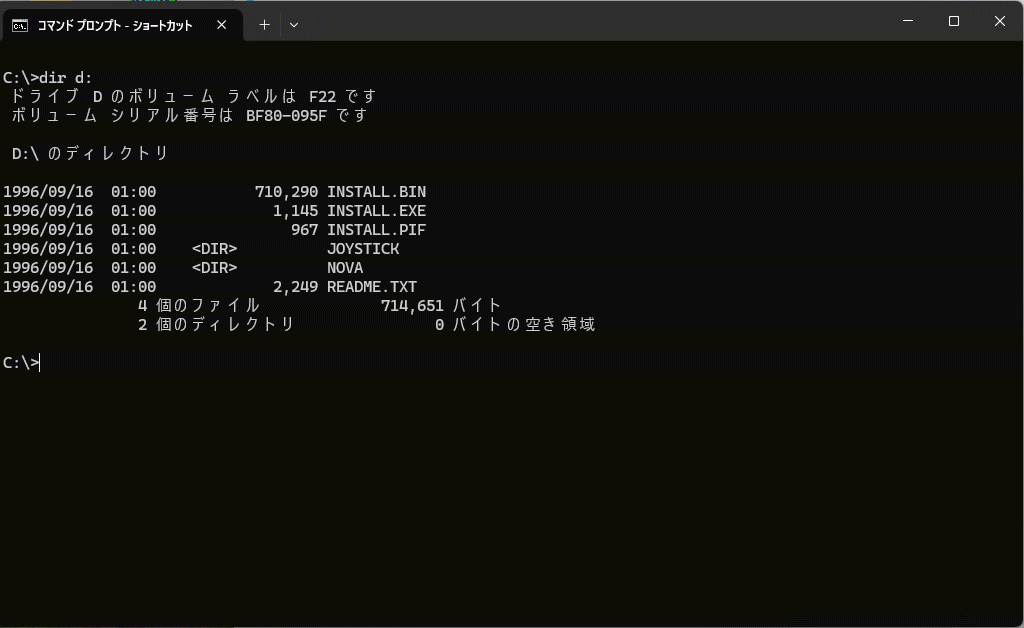Click the file size 710,290
This screenshot has width=1024, height=628.
[287, 192]
